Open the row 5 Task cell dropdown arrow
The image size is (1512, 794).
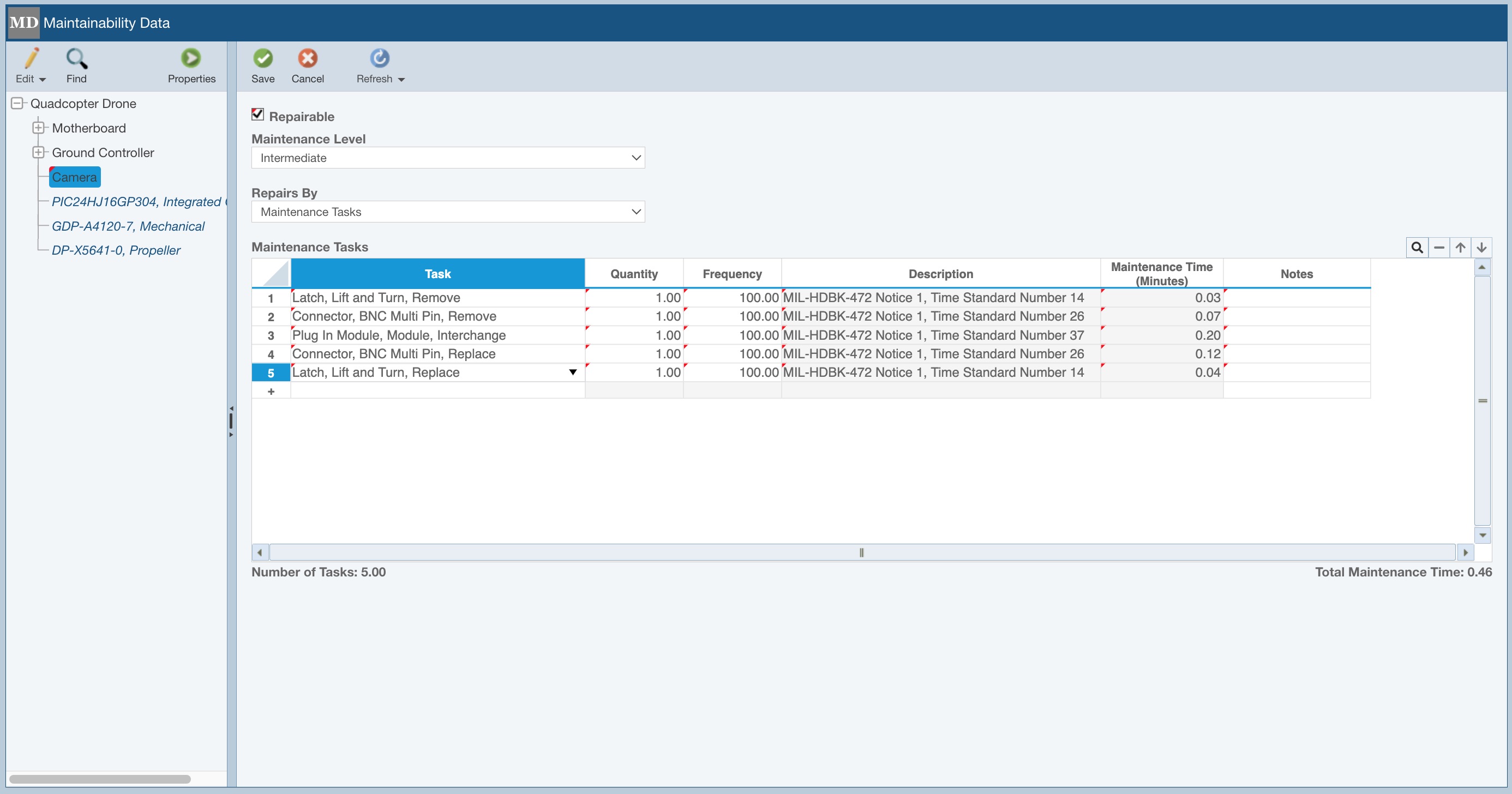tap(573, 372)
